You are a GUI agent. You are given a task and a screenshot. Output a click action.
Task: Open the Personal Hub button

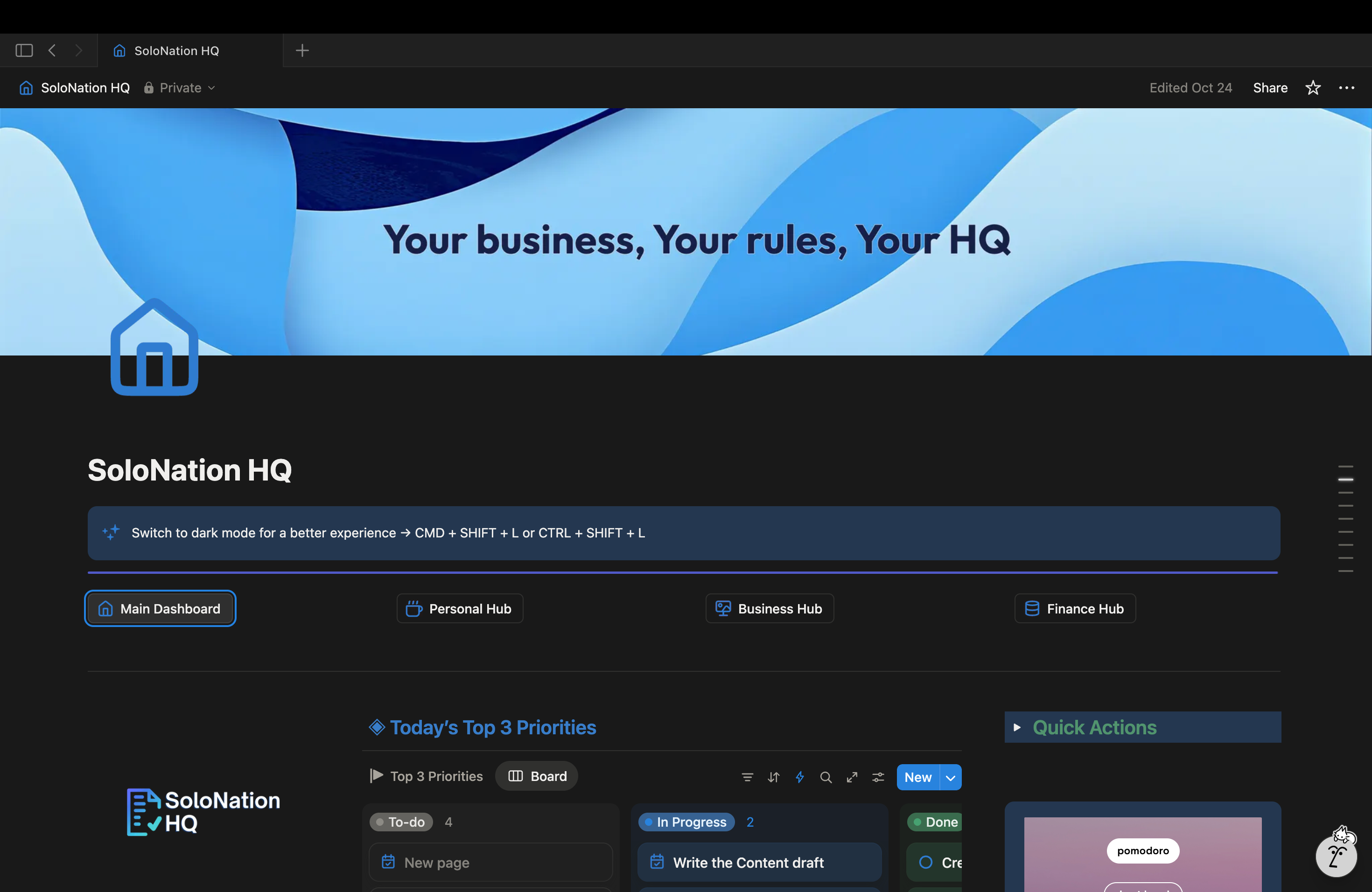(x=460, y=608)
